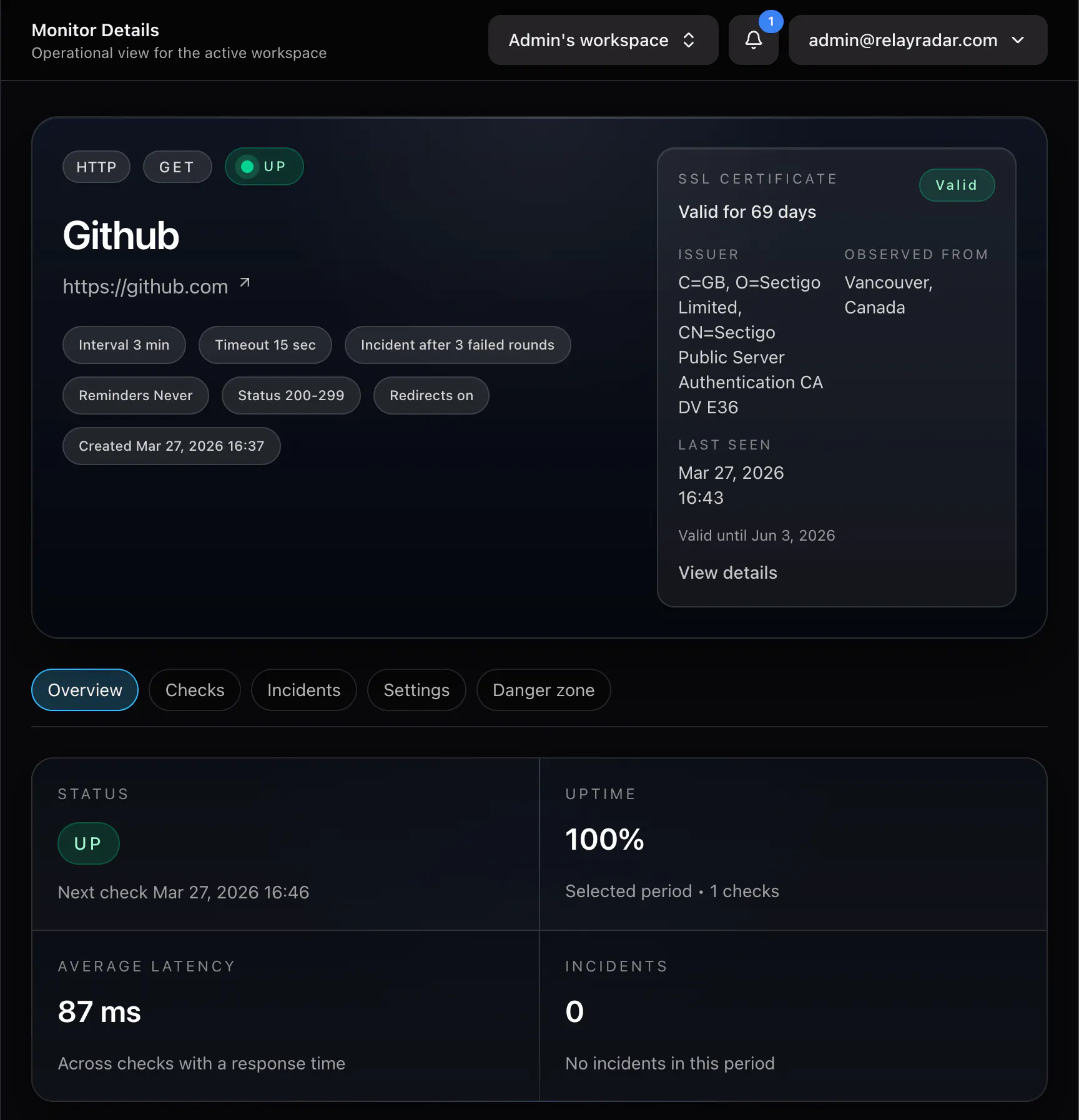Click the Last seen Mar 27, 2026 16:43 value
Viewport: 1079px width, 1120px height.
731,486
